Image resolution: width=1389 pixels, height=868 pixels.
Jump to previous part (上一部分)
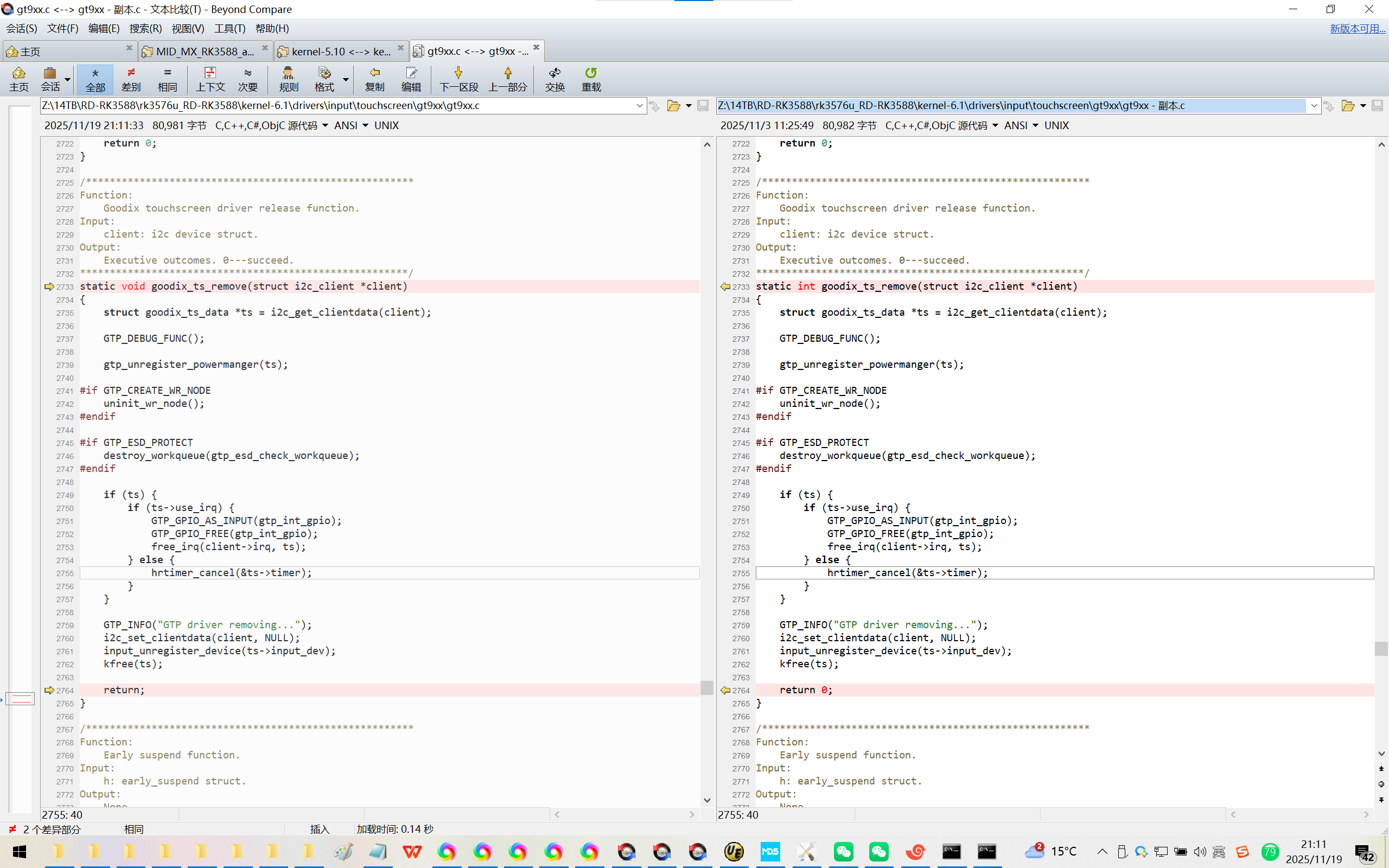click(x=507, y=79)
